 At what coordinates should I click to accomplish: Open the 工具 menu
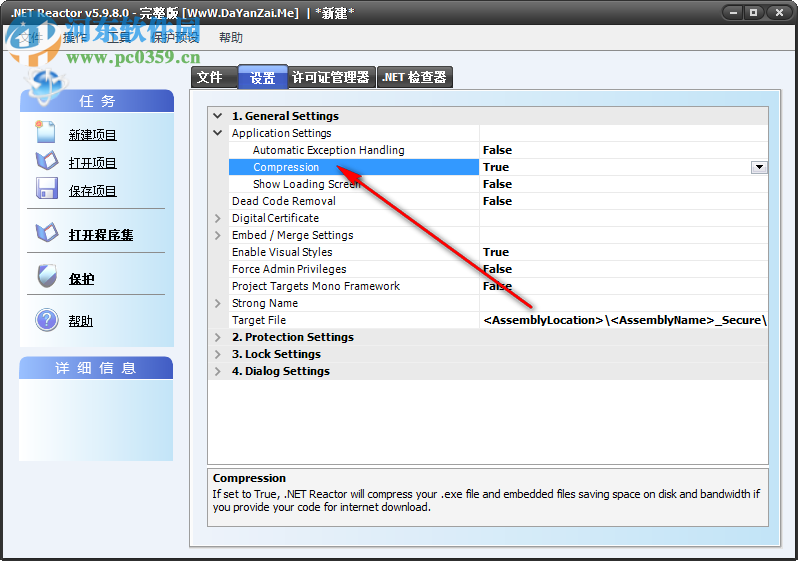(x=119, y=37)
